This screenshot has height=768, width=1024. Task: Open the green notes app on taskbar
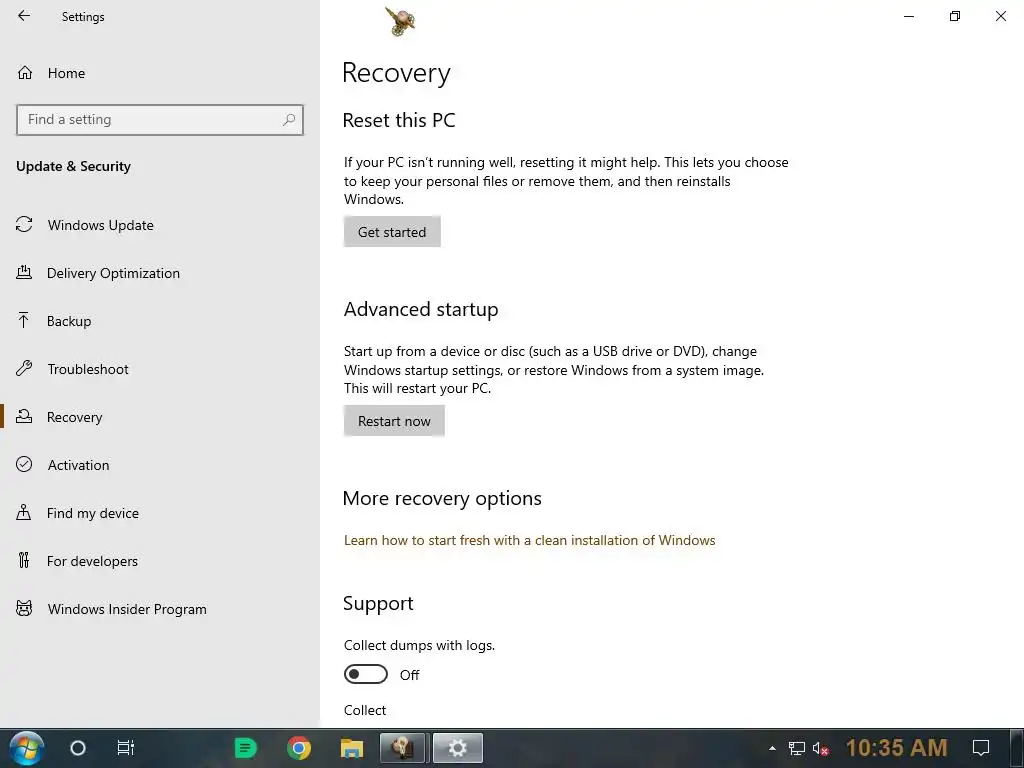click(246, 748)
